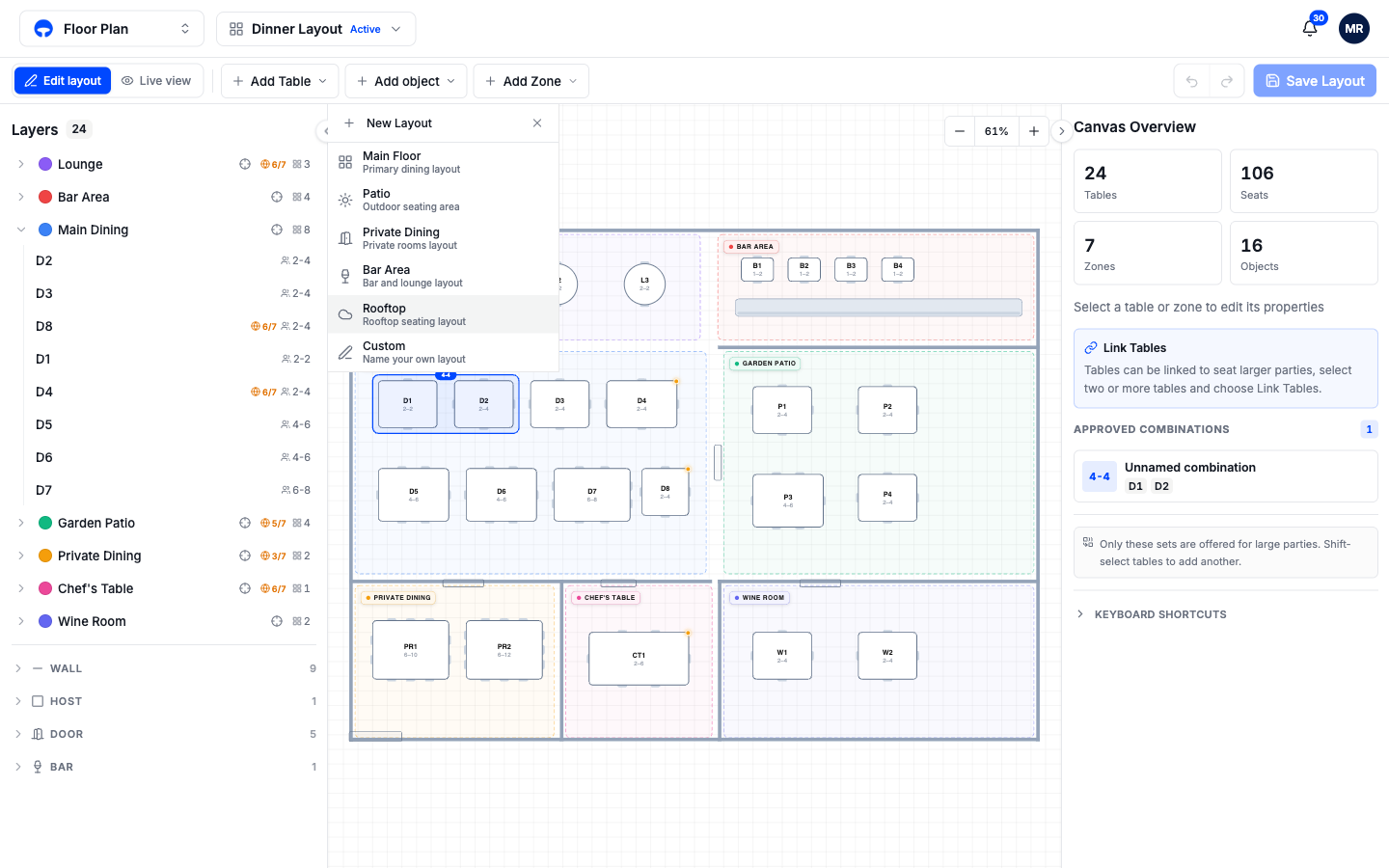Click the Main Floor grid icon
Viewport: 1389px width, 868px height.
coord(345,162)
